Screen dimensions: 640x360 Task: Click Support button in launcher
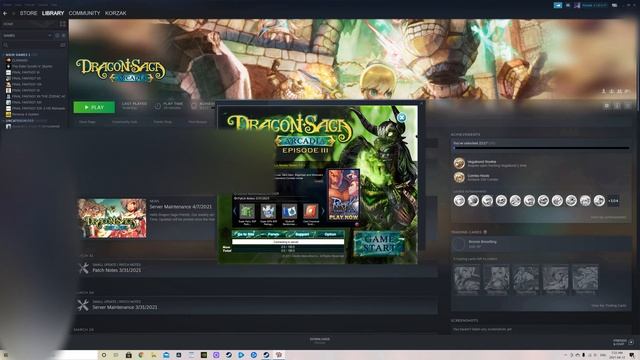click(x=302, y=234)
